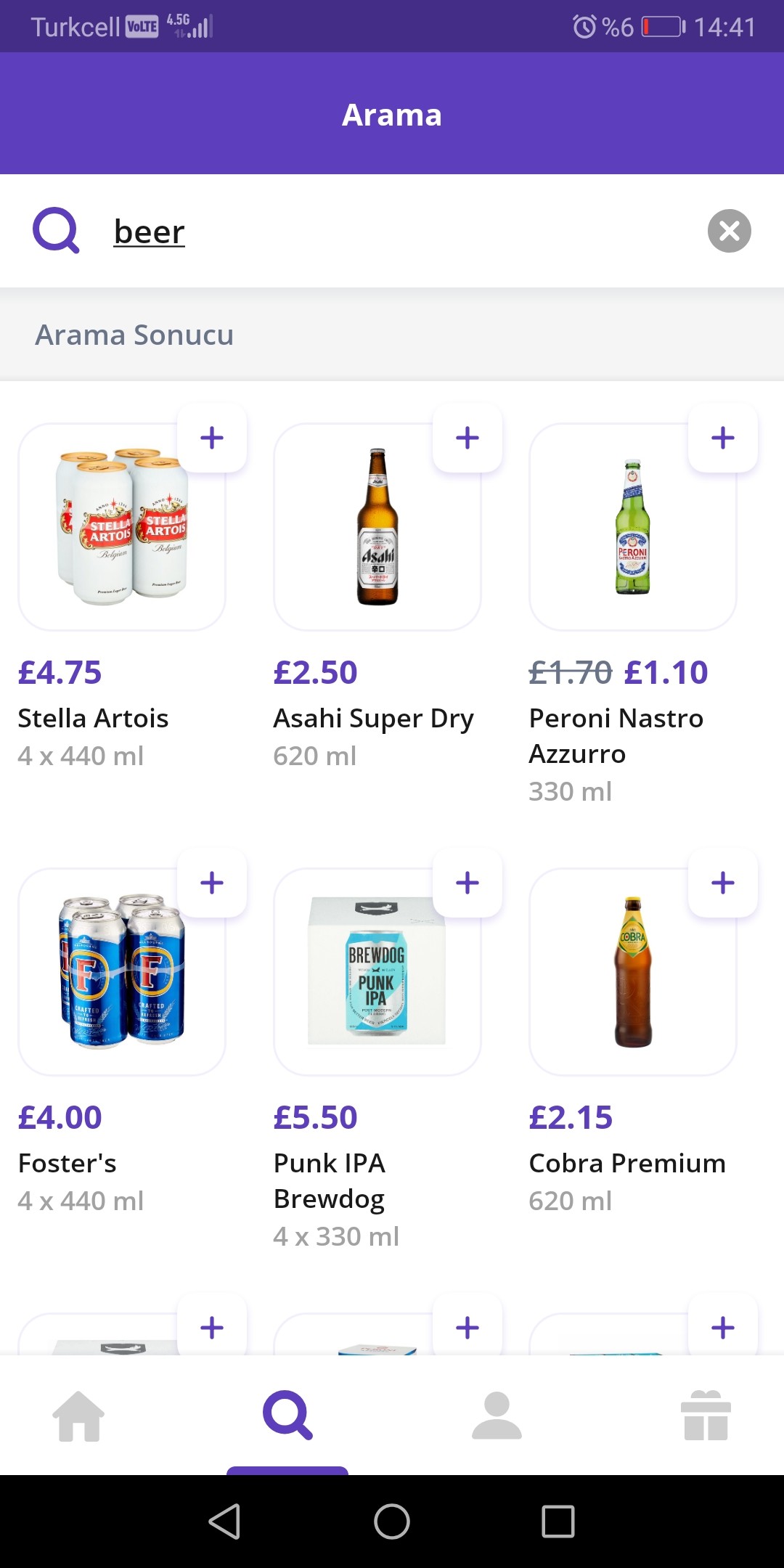Open the gift rewards tab

[706, 1416]
